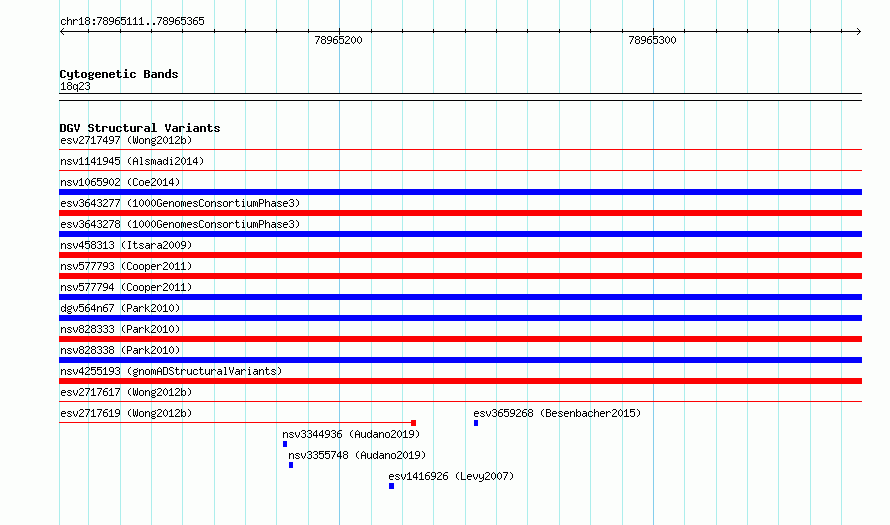Click chr18:78965111..78965365 coordinate label
The width and height of the screenshot is (890, 525).
(x=132, y=22)
